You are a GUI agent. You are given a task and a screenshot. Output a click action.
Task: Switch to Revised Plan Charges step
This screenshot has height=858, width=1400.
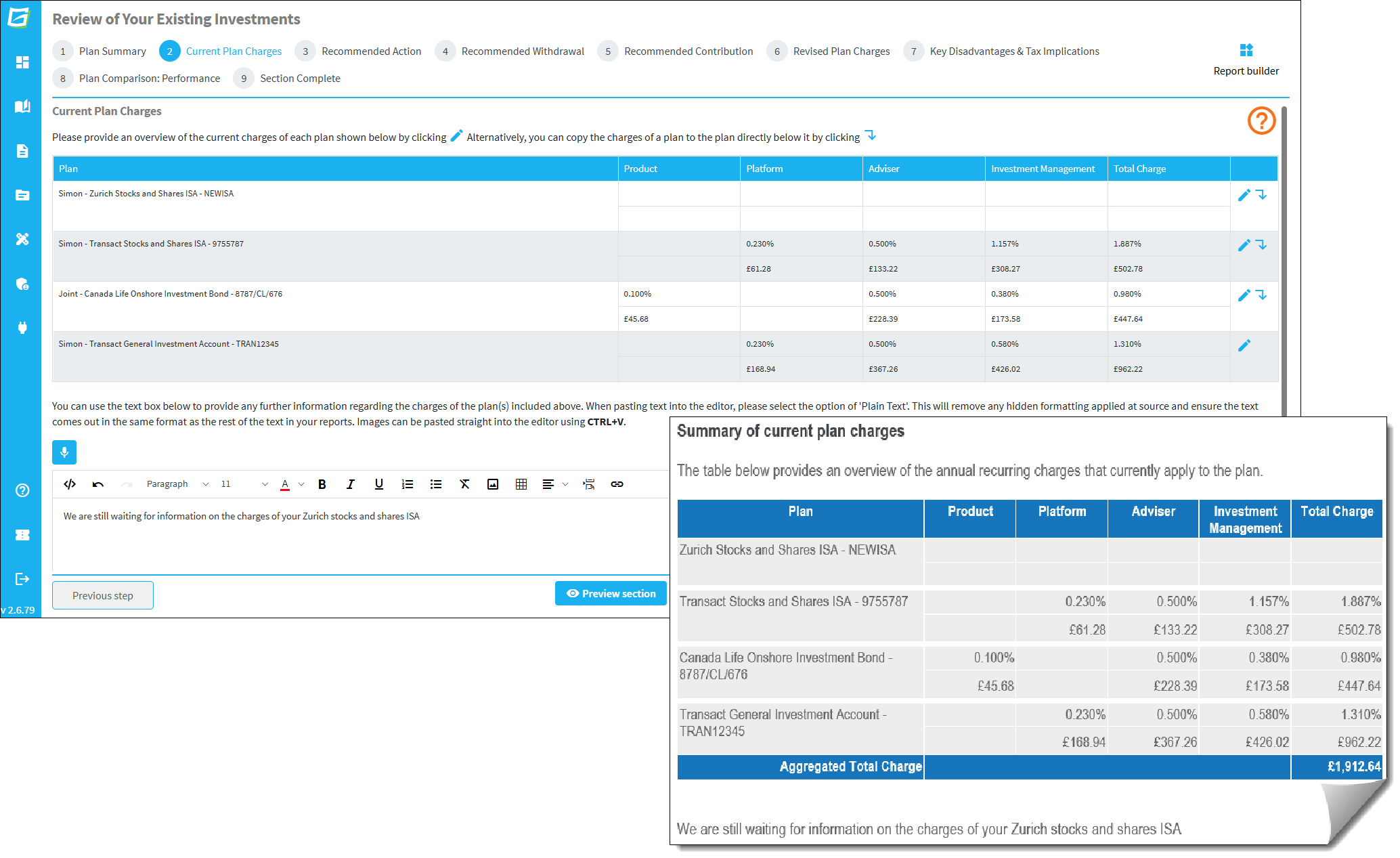(829, 51)
